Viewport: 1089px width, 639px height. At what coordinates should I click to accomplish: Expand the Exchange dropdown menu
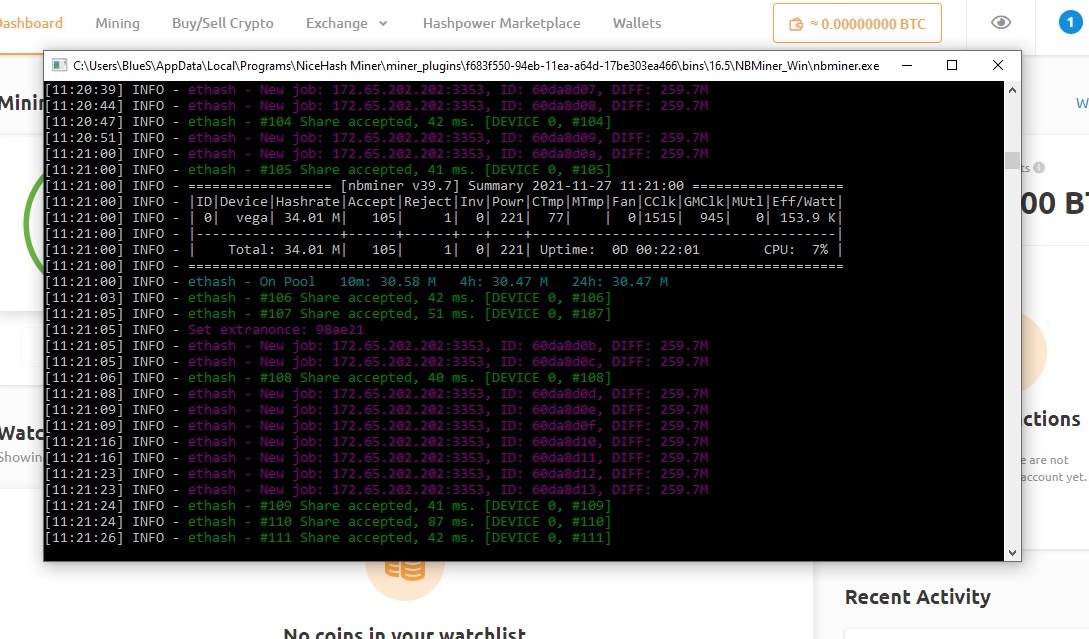coord(347,23)
